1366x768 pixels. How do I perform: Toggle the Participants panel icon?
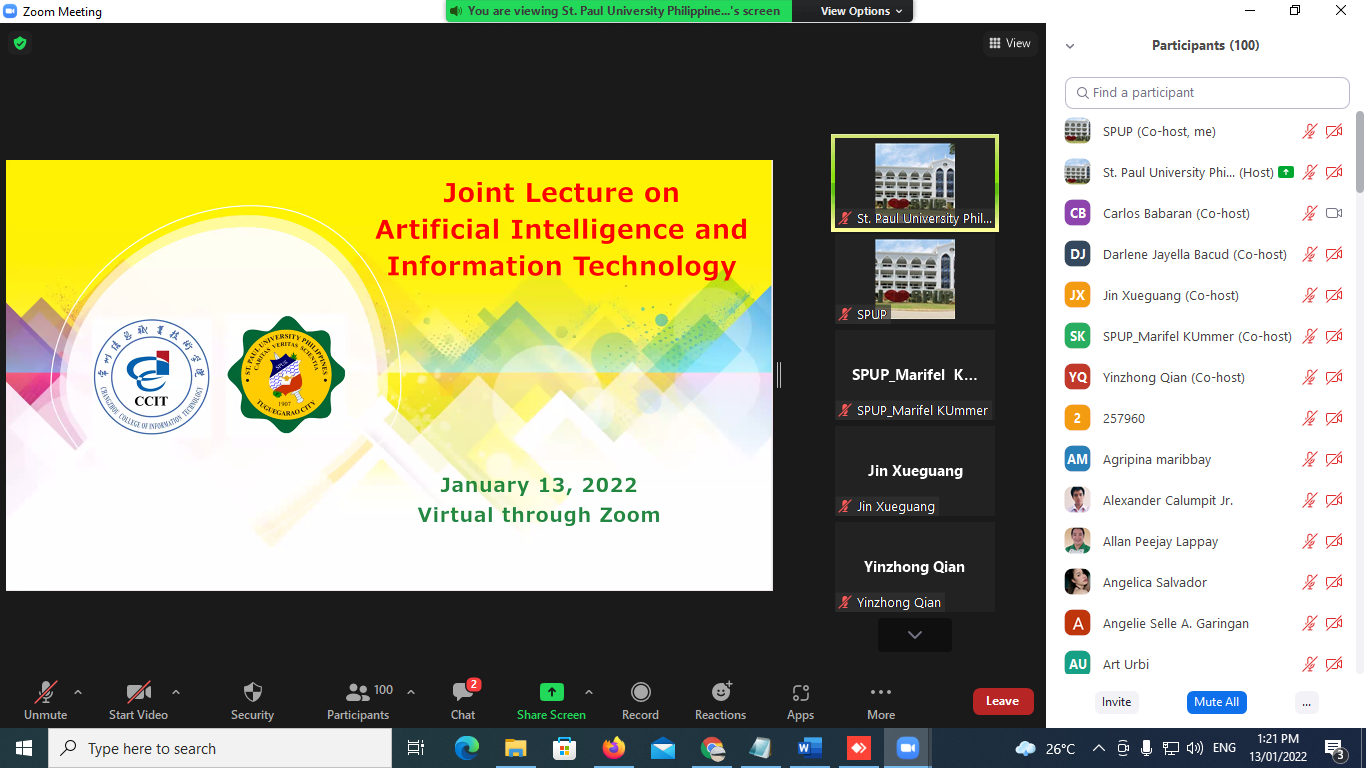tap(357, 692)
